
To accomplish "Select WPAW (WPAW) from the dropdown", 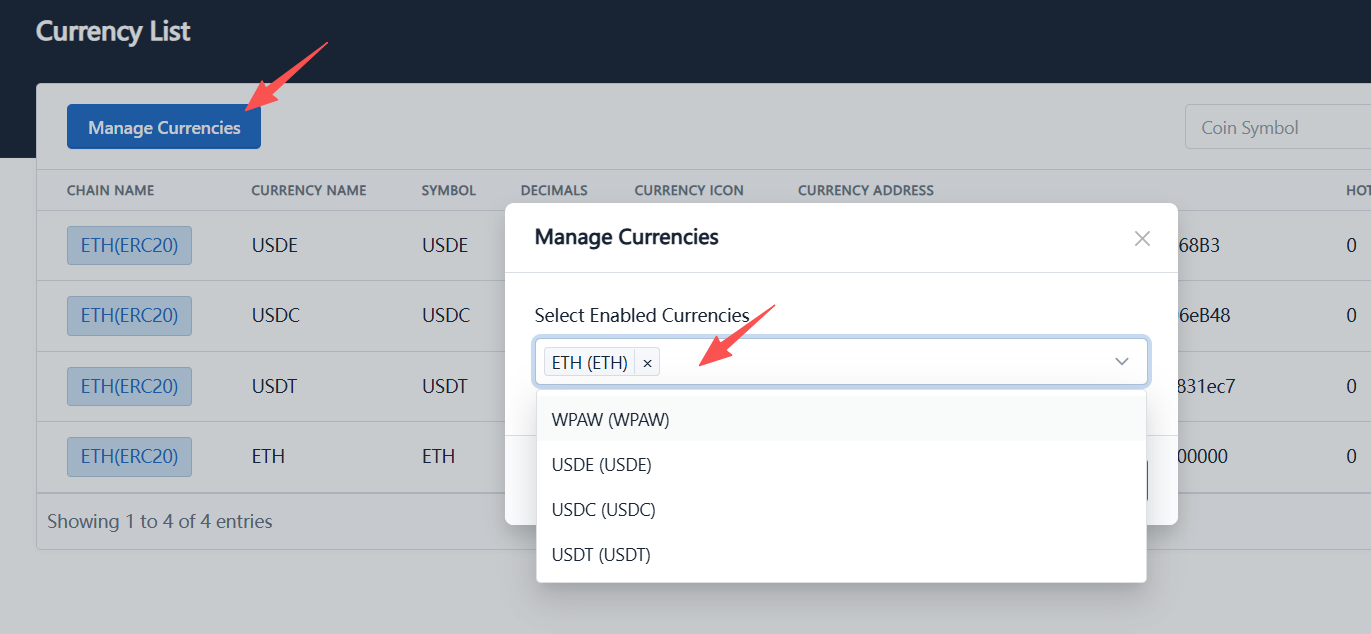I will [x=610, y=419].
